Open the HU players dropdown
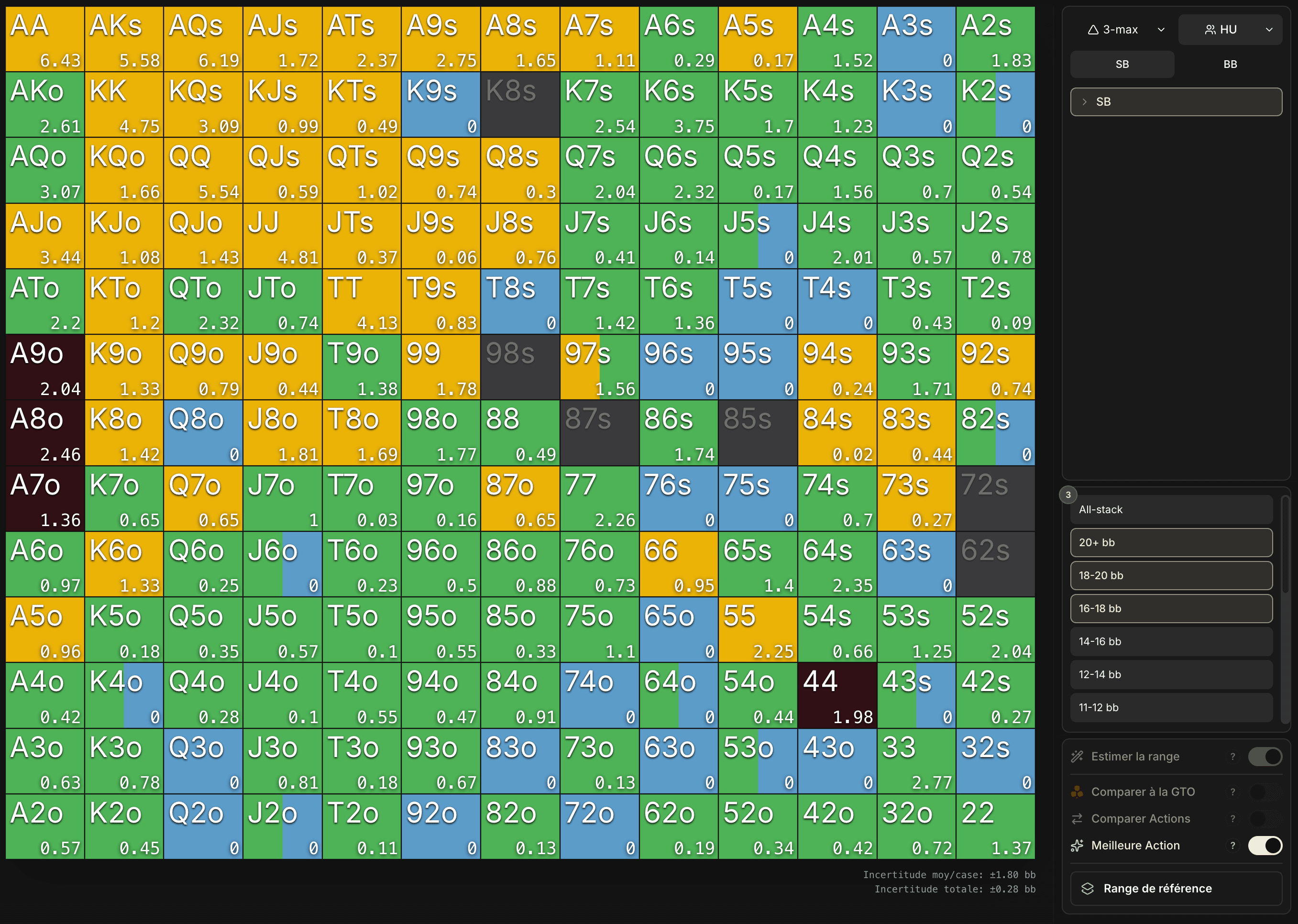 (1230, 30)
